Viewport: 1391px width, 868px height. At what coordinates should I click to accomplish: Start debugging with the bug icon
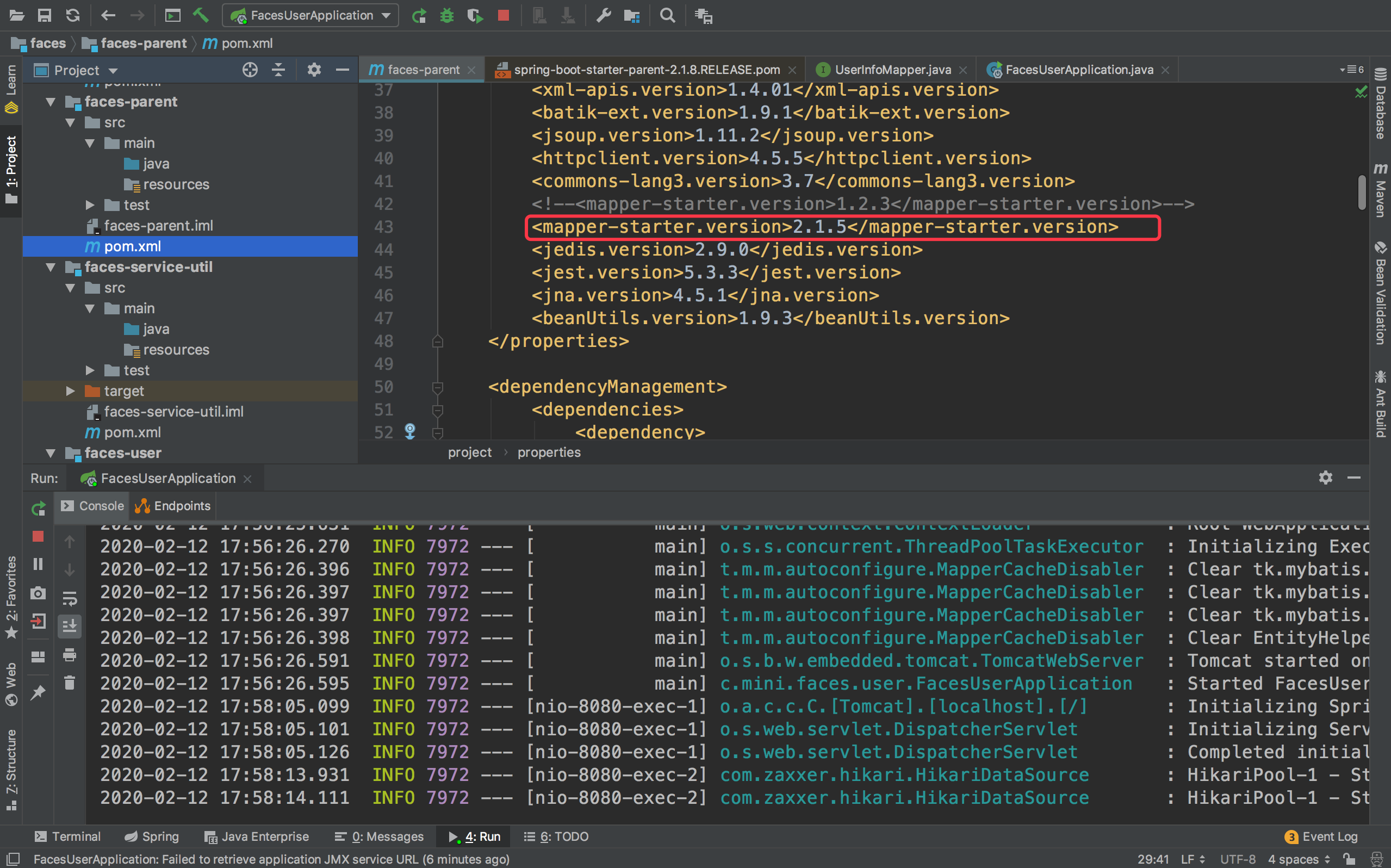point(447,15)
